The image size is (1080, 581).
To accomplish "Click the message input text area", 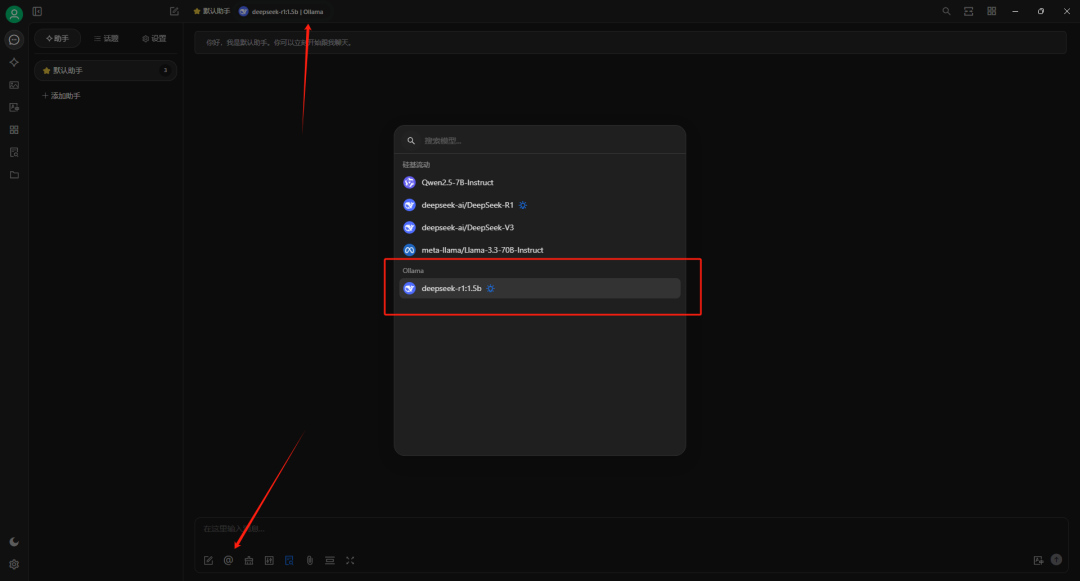I will point(630,534).
